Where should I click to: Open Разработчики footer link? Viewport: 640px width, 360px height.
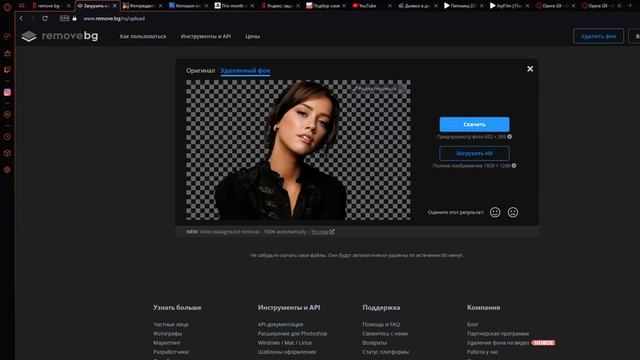click(x=171, y=352)
